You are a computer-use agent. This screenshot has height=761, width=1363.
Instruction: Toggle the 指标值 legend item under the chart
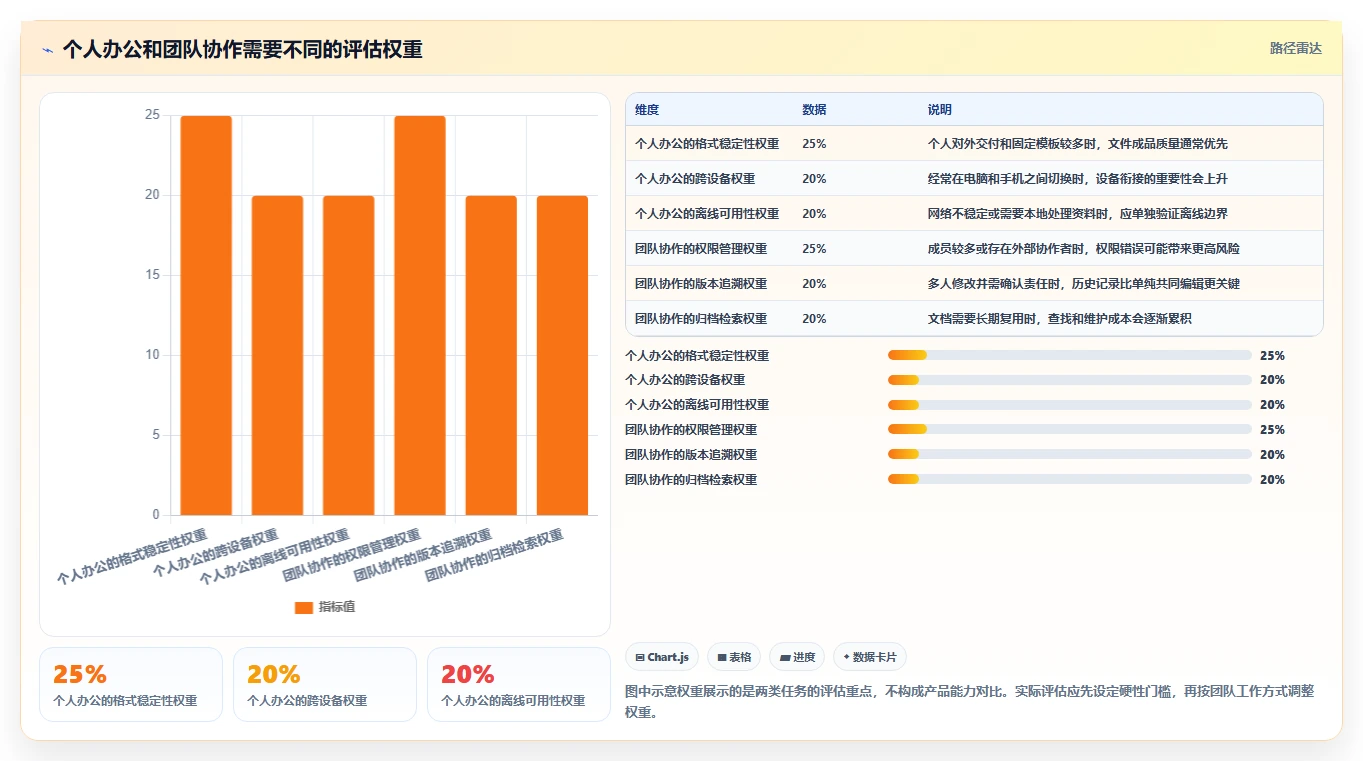(324, 607)
